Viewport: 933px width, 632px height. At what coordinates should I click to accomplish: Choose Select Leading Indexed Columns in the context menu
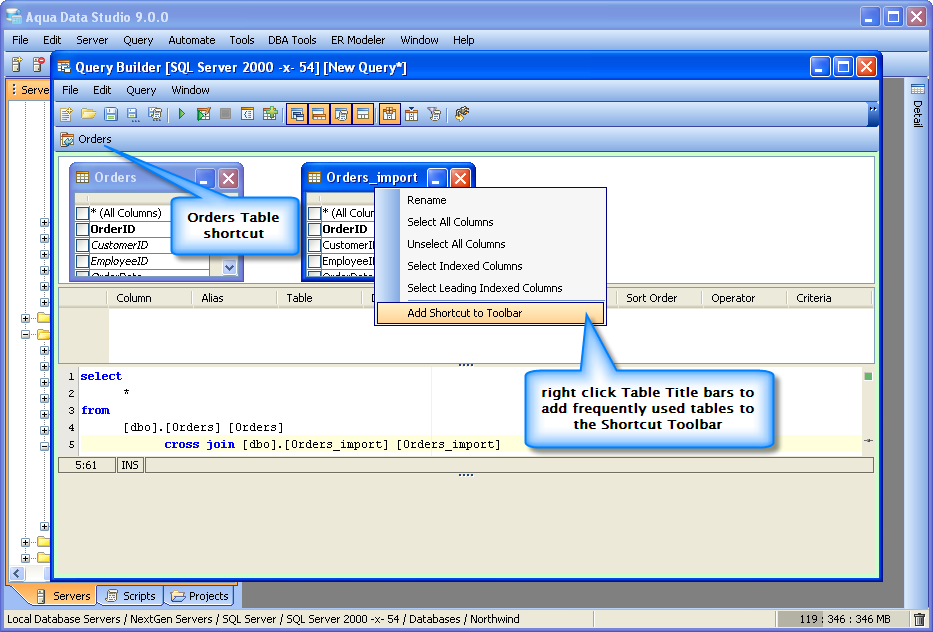(490, 288)
